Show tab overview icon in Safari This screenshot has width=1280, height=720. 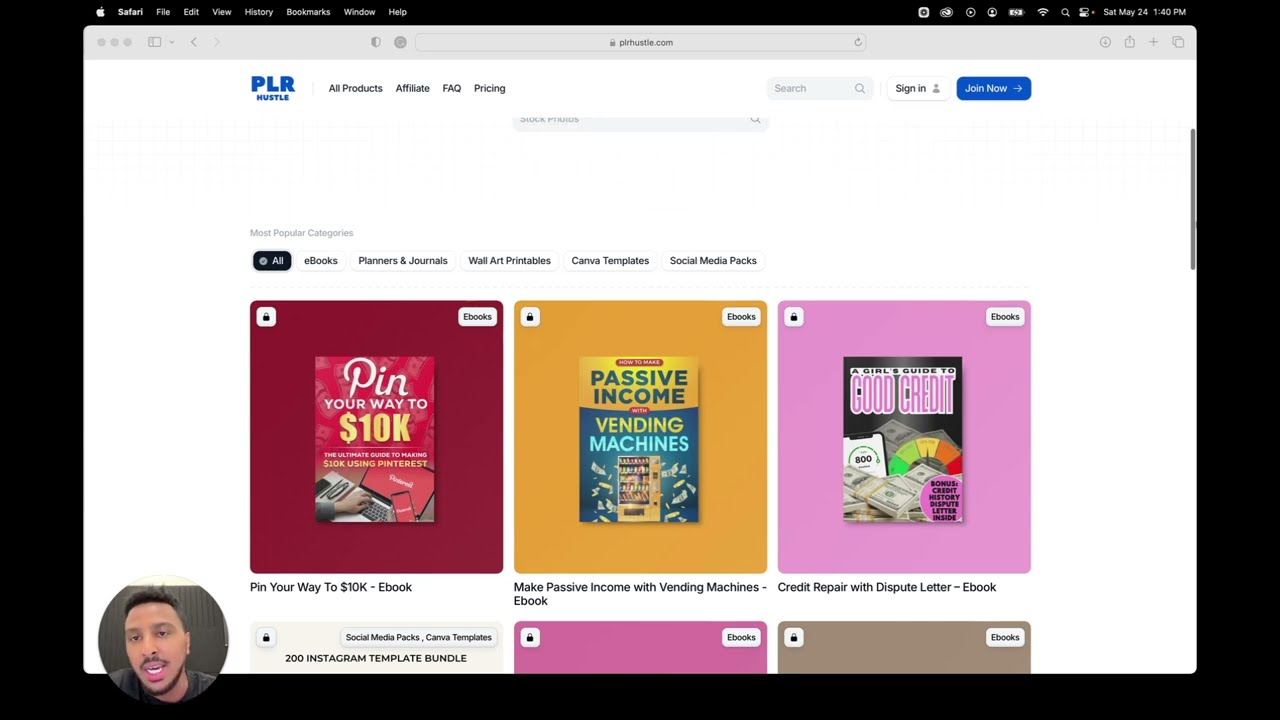click(1178, 42)
